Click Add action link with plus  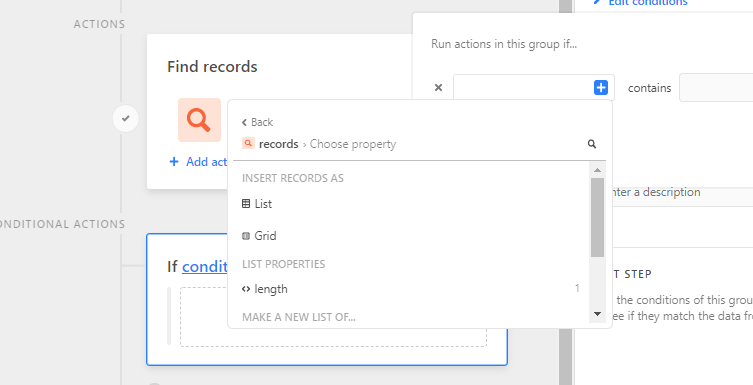coord(199,162)
